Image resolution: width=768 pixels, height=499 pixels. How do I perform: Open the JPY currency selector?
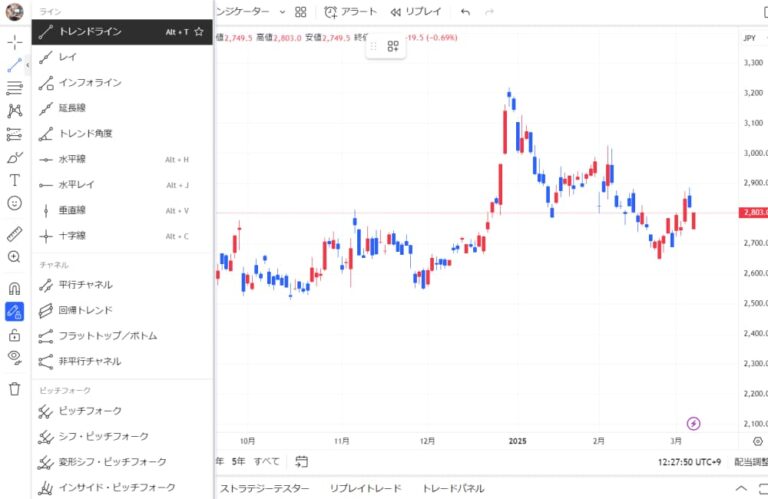coord(749,38)
